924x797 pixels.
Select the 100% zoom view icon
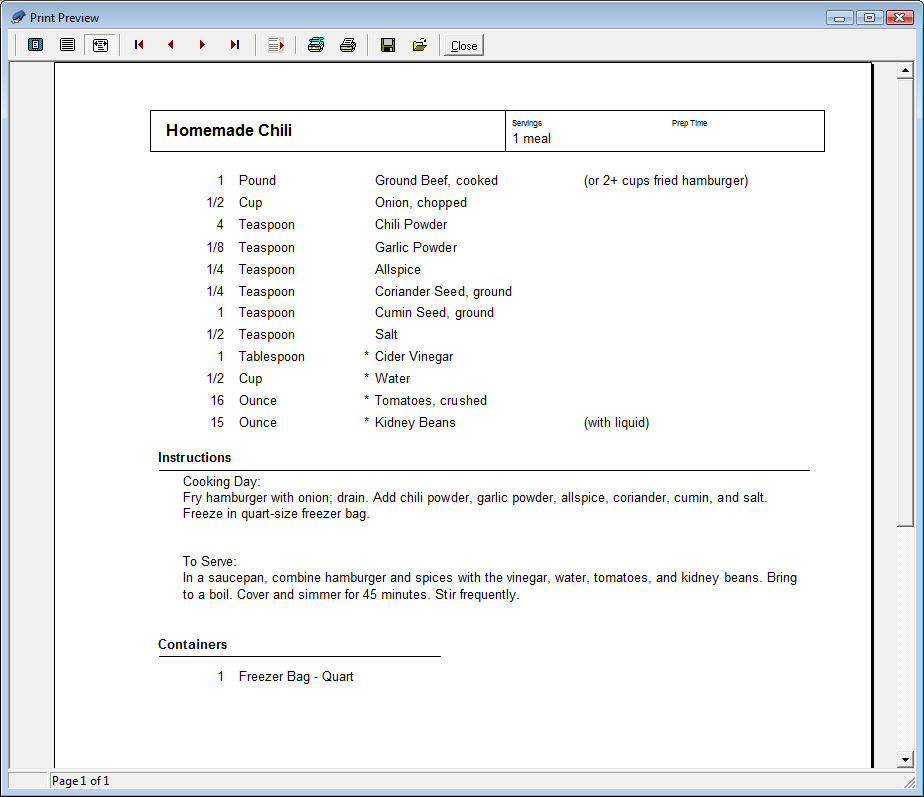pyautogui.click(x=68, y=45)
